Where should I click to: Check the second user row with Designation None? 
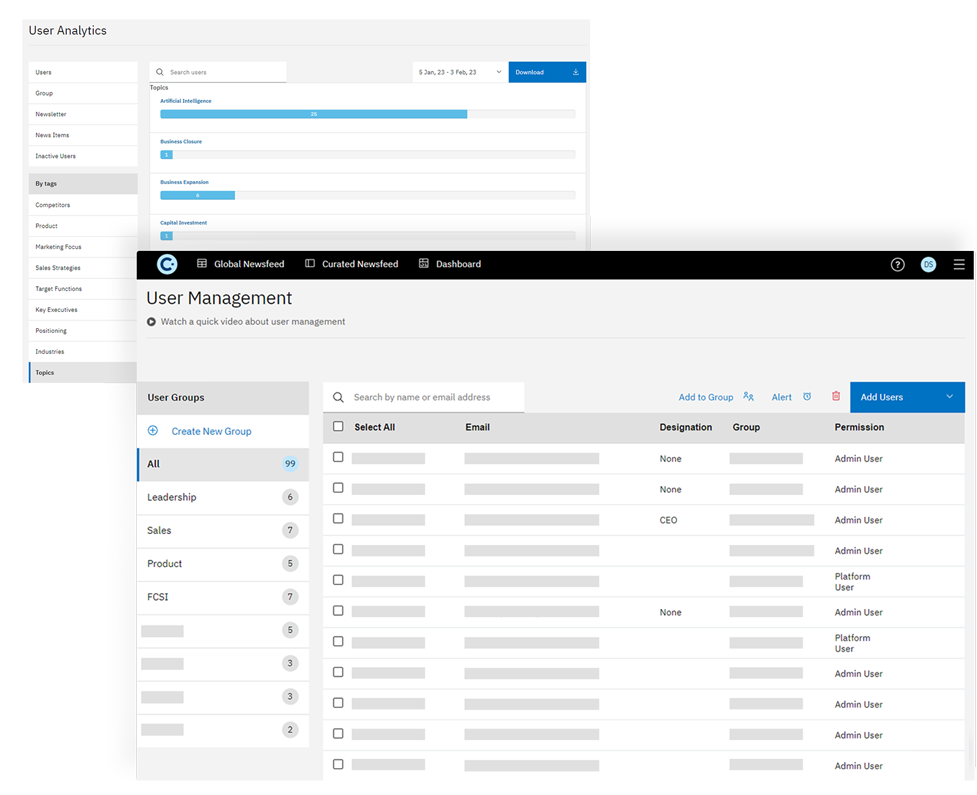coord(338,488)
